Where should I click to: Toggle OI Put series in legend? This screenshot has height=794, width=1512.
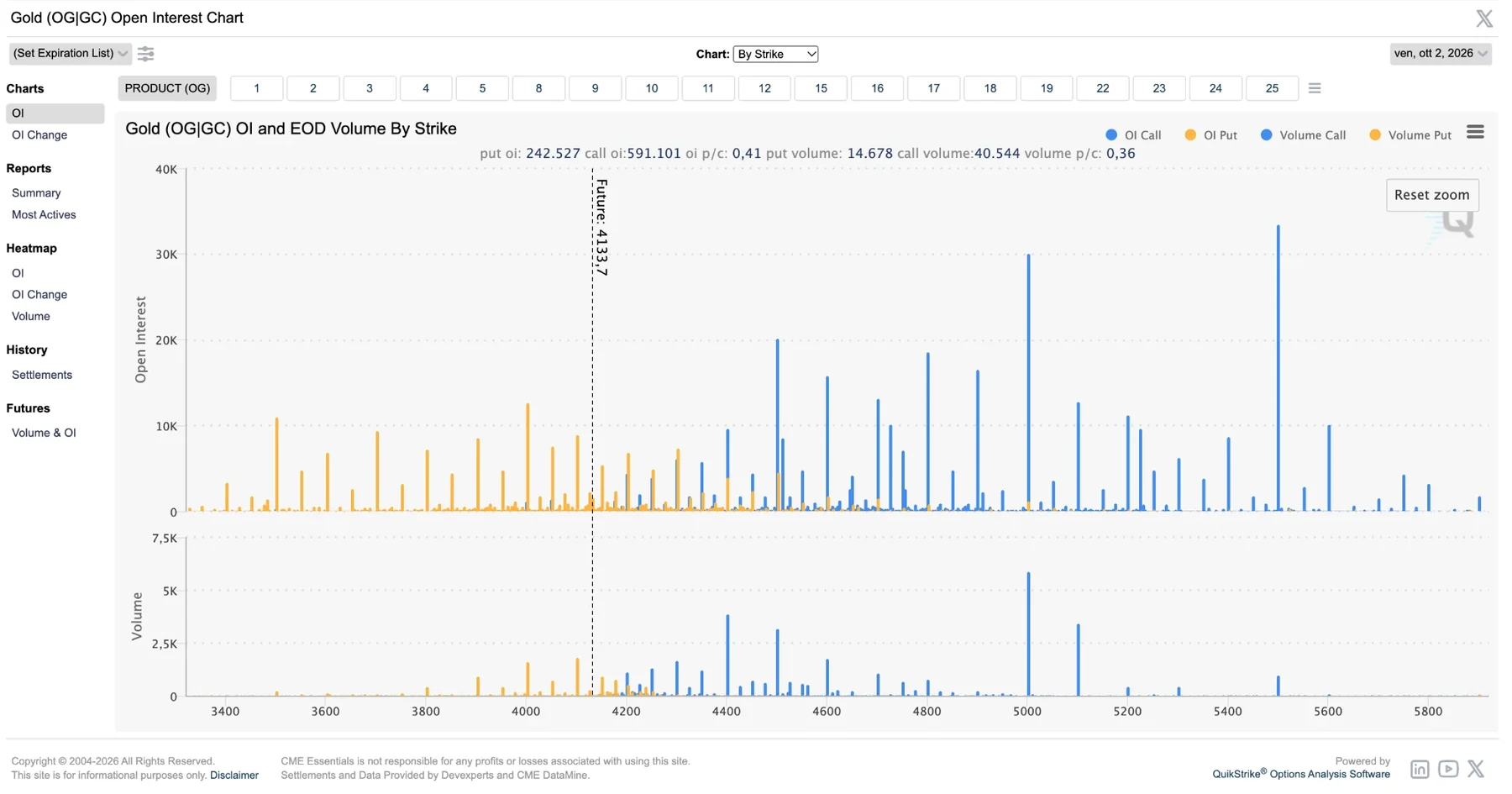pyautogui.click(x=1211, y=135)
